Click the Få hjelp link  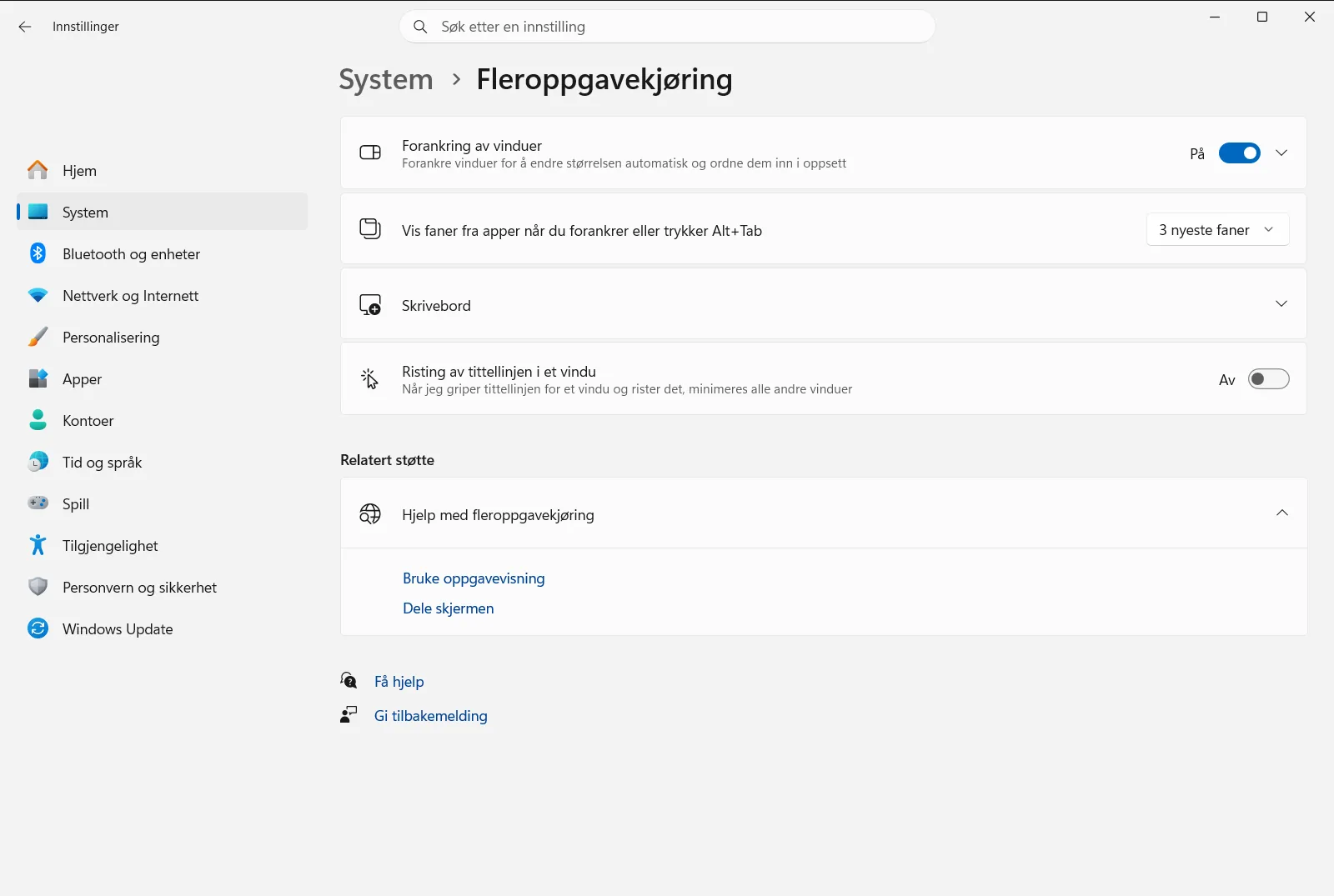[x=399, y=682]
